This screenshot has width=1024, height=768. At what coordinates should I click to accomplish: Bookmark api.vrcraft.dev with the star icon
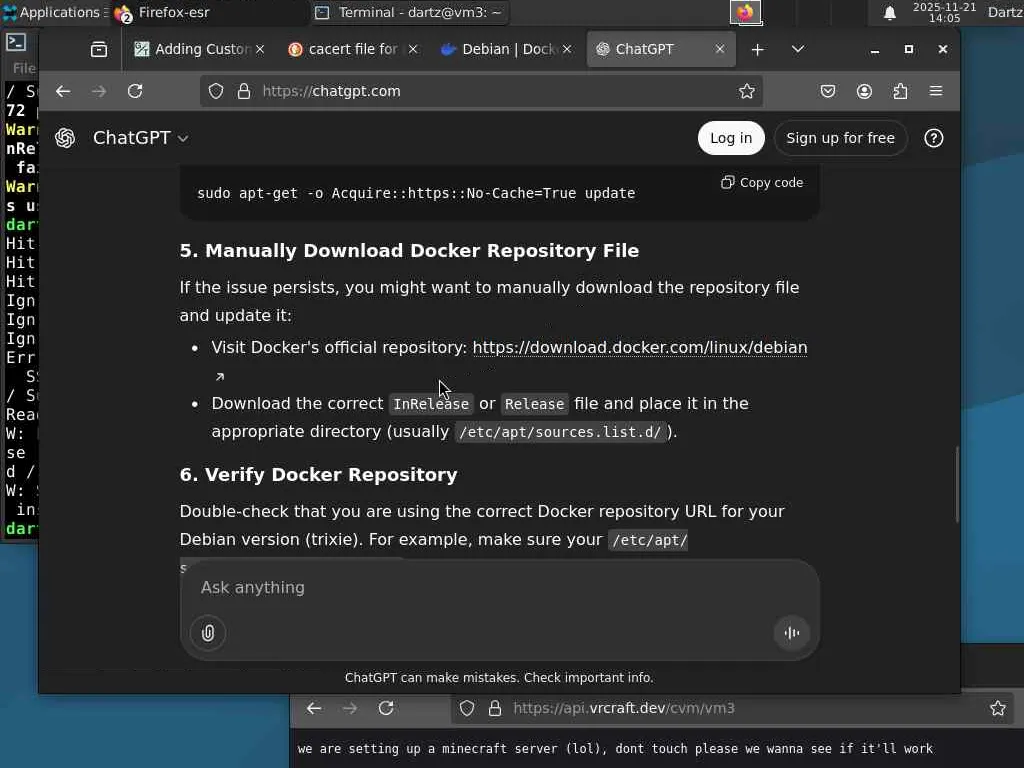click(x=997, y=708)
